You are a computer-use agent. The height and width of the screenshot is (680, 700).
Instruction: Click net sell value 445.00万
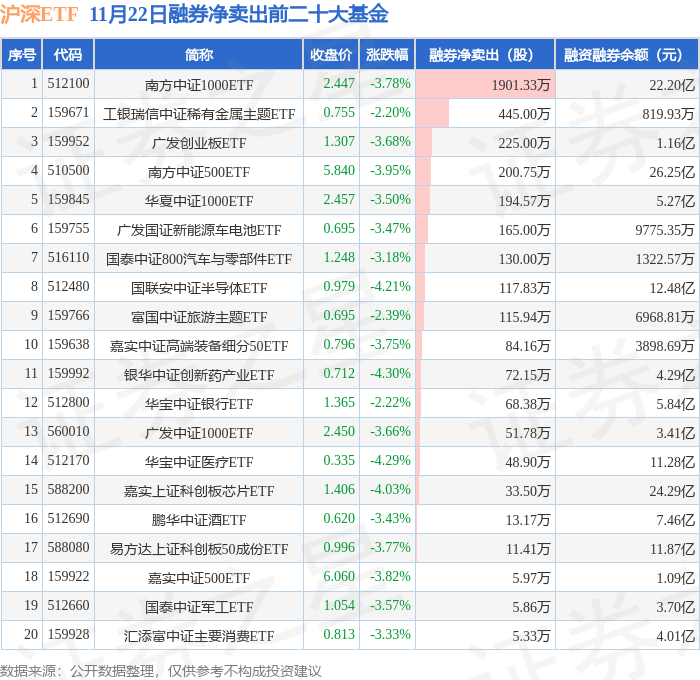click(x=524, y=114)
